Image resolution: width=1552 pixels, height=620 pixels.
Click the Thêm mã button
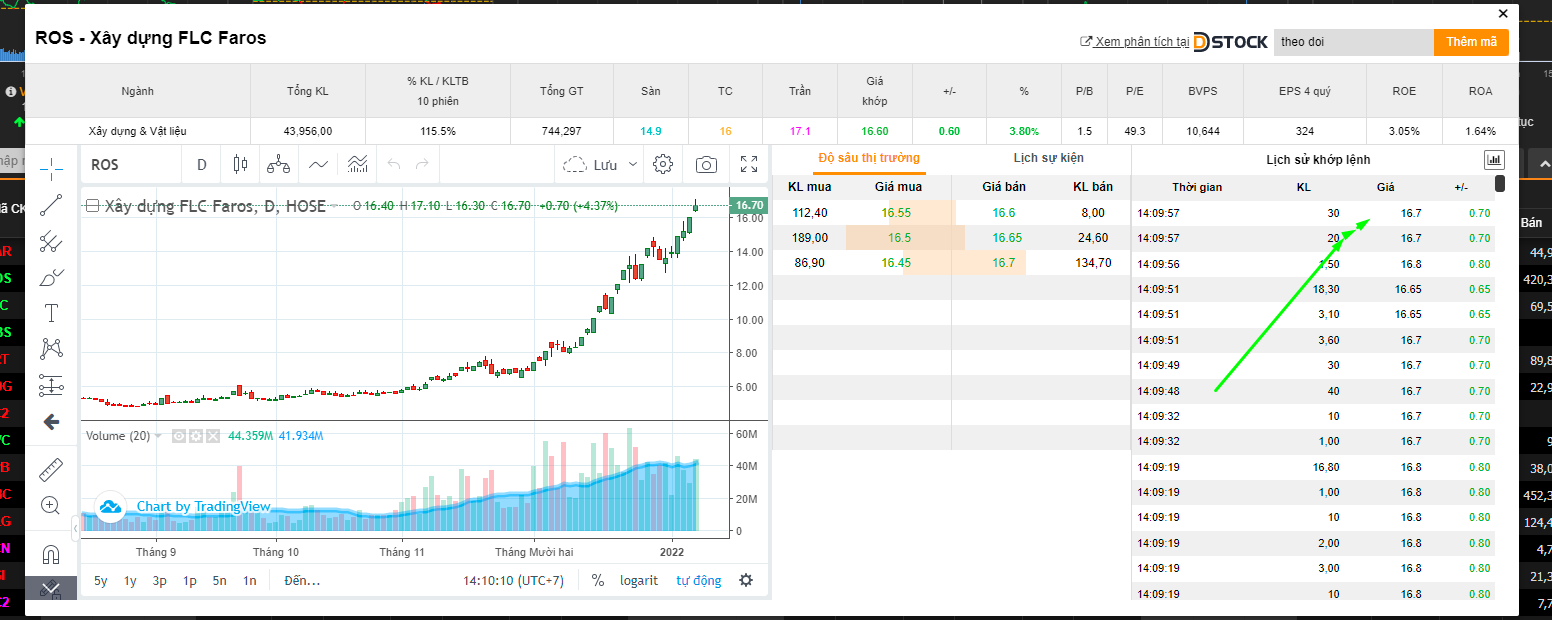coord(1471,42)
